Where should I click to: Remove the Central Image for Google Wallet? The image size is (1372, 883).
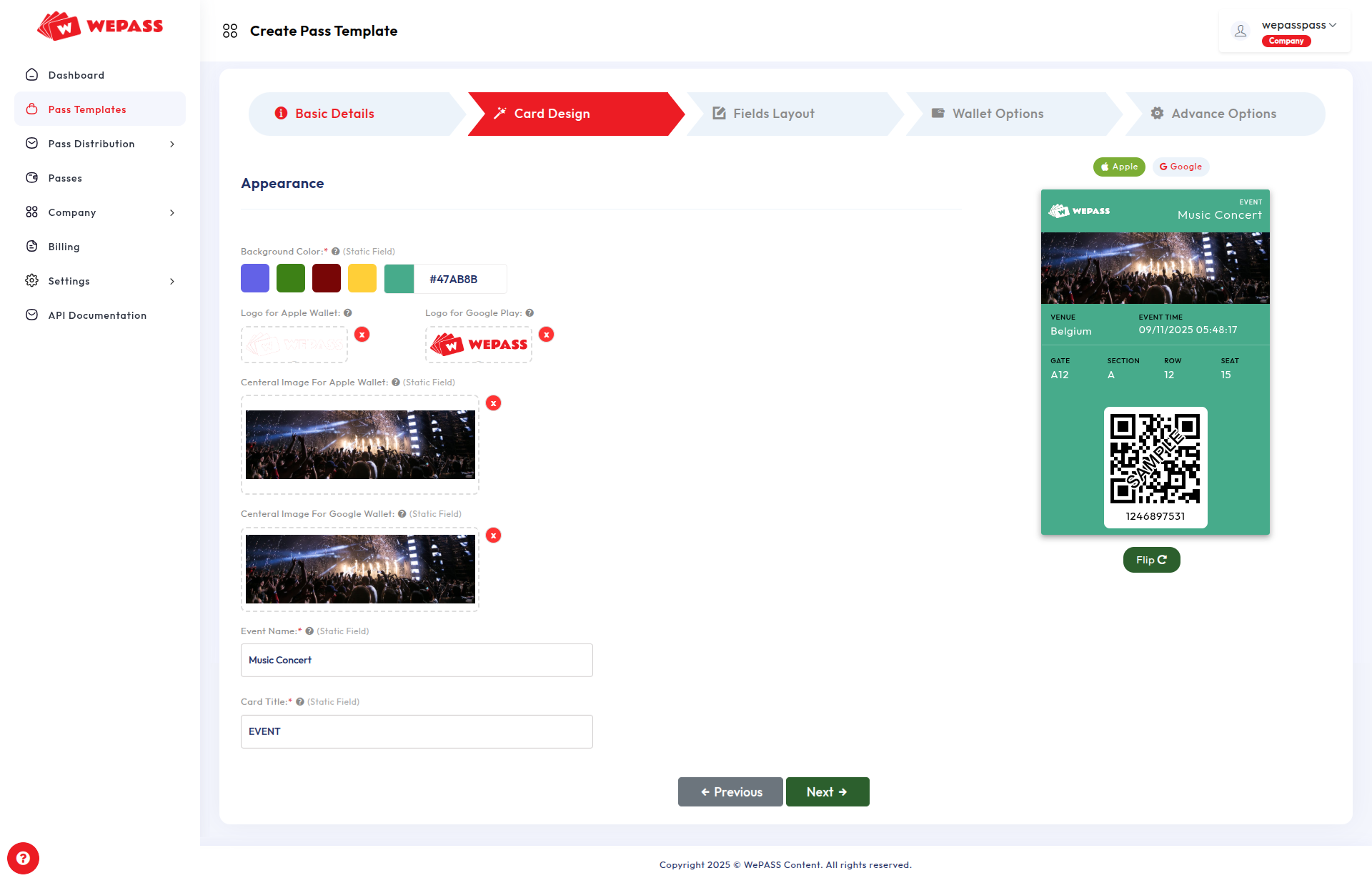click(x=493, y=535)
